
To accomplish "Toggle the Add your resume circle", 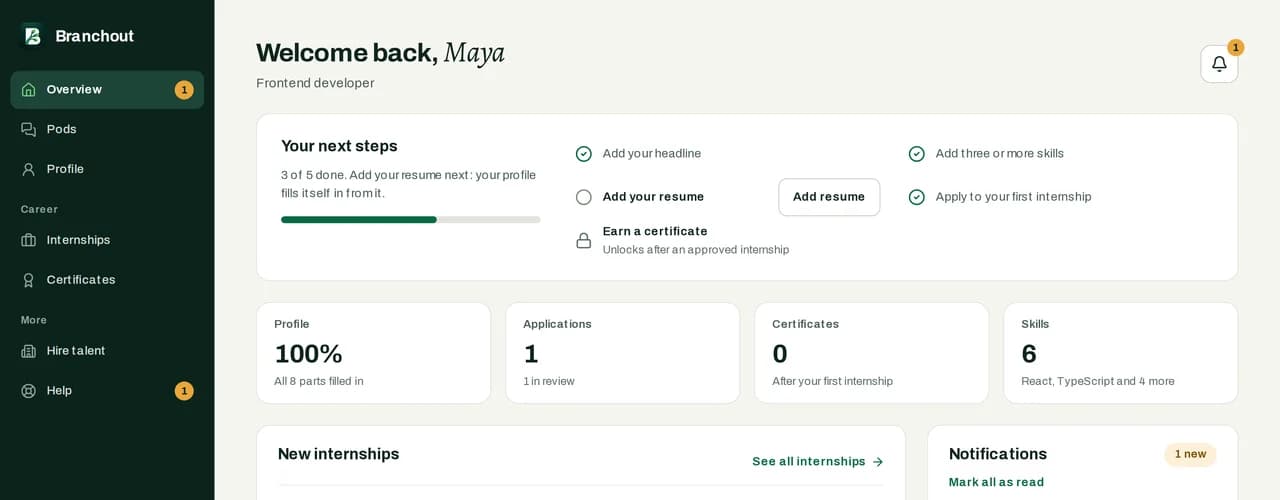I will click(584, 197).
